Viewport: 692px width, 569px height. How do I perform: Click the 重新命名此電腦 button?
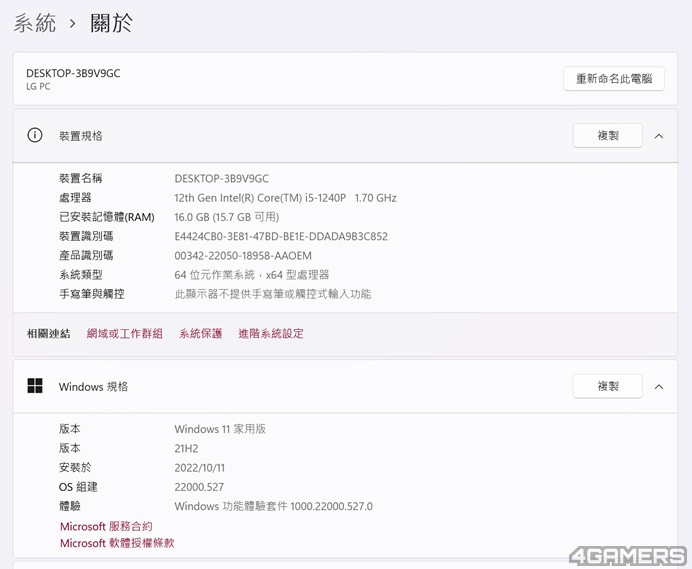[x=614, y=79]
